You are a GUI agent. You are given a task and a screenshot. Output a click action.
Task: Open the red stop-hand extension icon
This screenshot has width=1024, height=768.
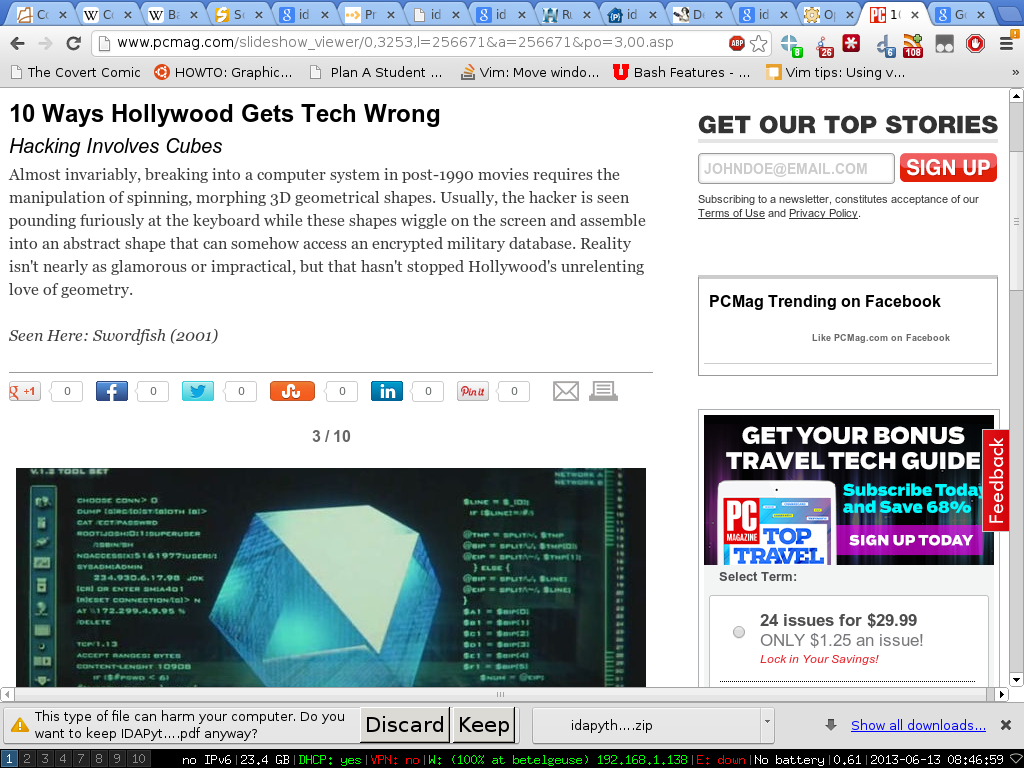pyautogui.click(x=975, y=44)
